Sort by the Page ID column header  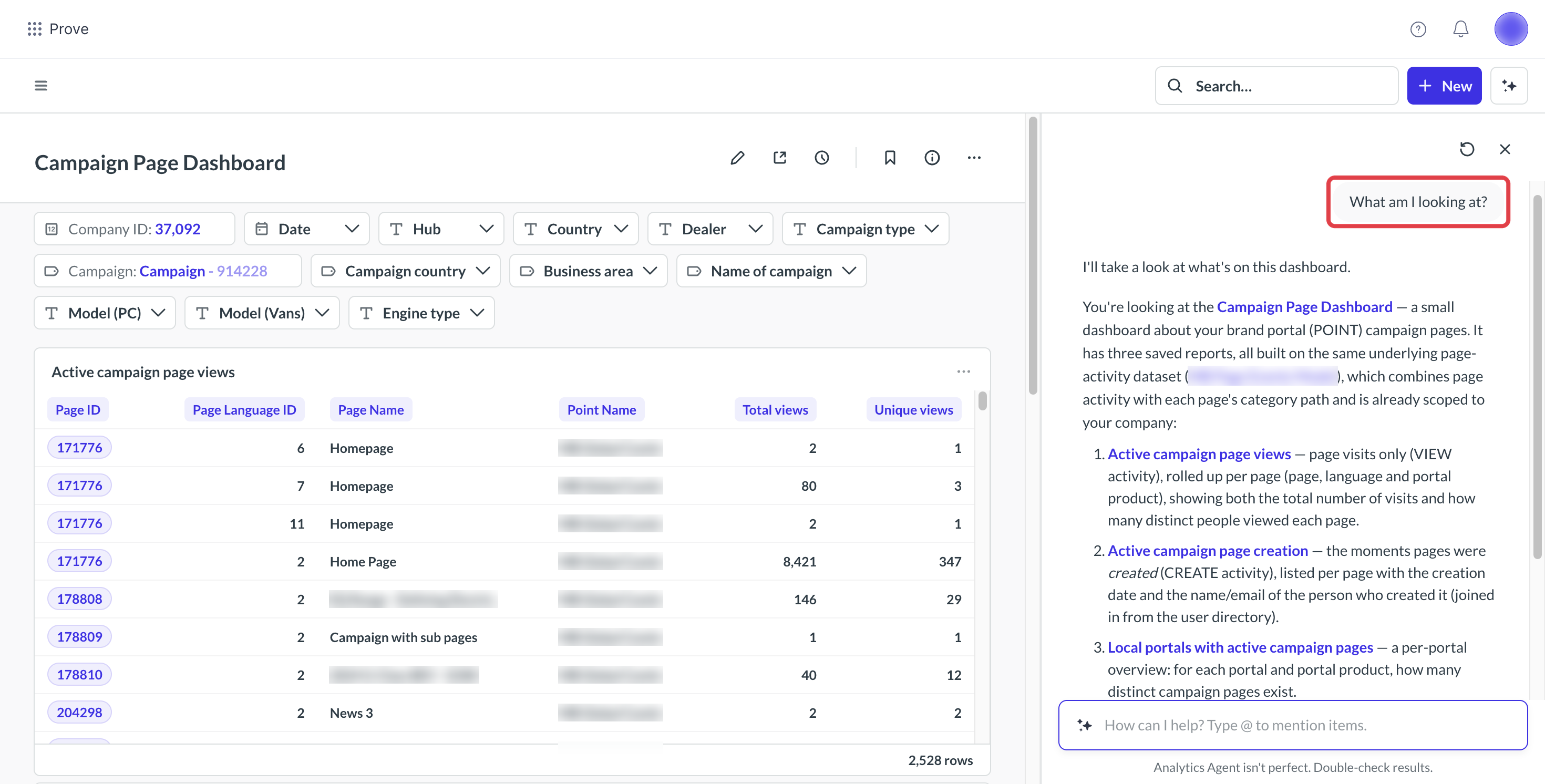78,410
